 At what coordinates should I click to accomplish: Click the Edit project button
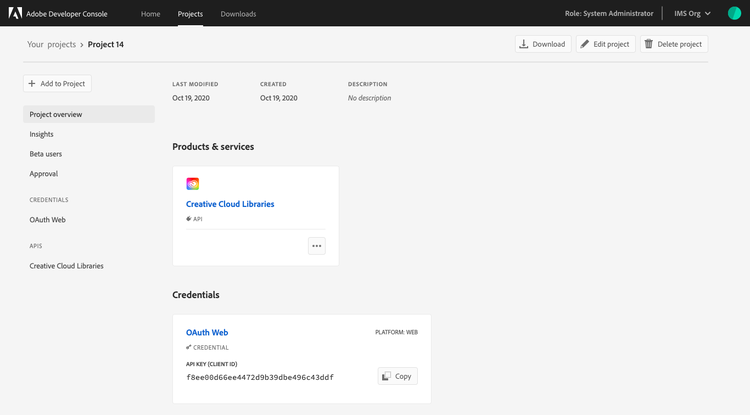[606, 44]
